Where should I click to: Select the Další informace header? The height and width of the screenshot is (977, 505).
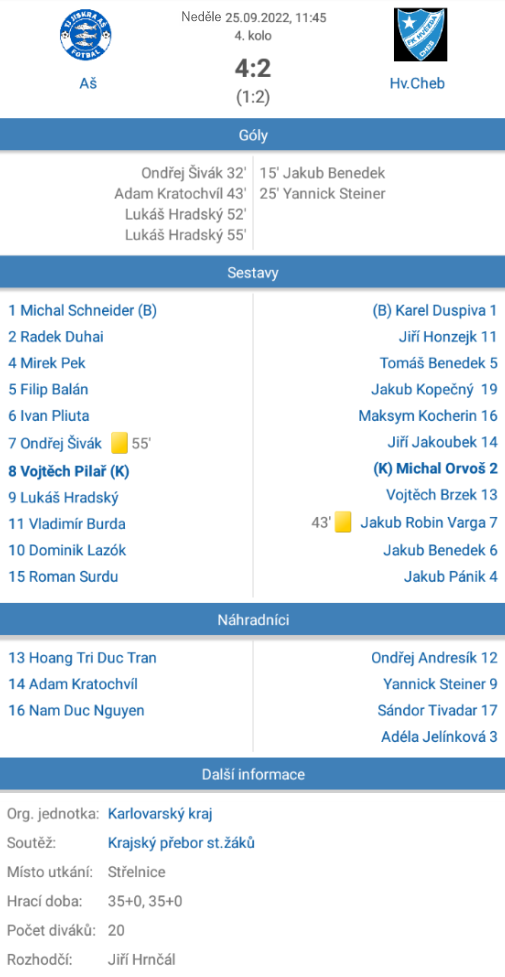click(252, 774)
